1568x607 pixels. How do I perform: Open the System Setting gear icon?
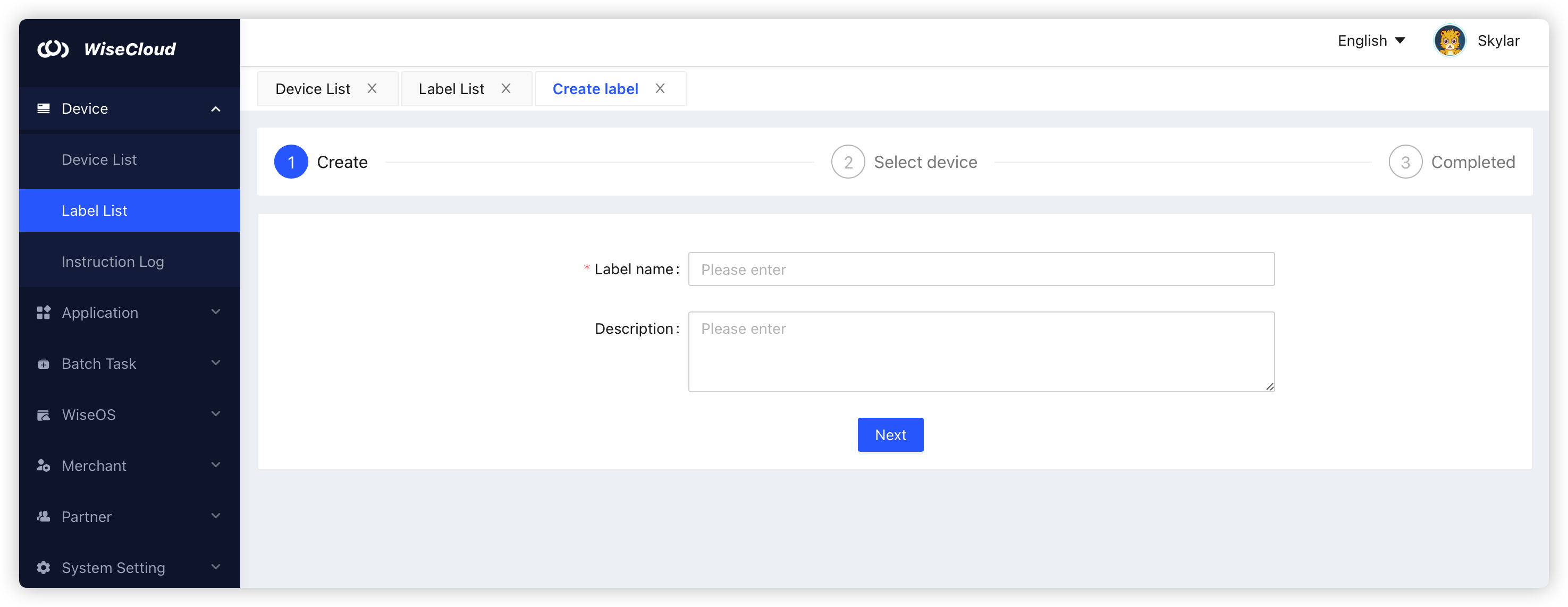pos(44,567)
